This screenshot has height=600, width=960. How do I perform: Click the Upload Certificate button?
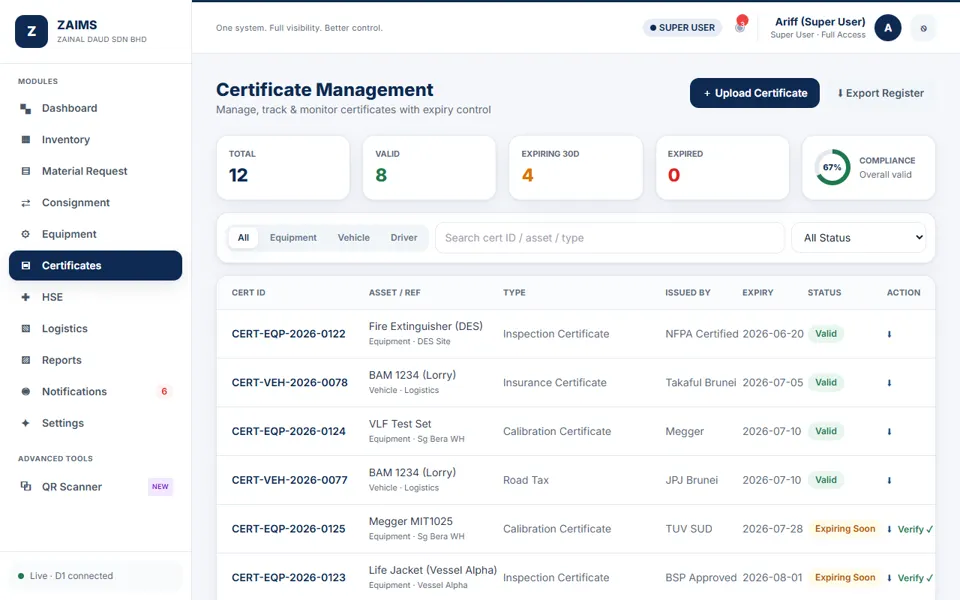754,93
